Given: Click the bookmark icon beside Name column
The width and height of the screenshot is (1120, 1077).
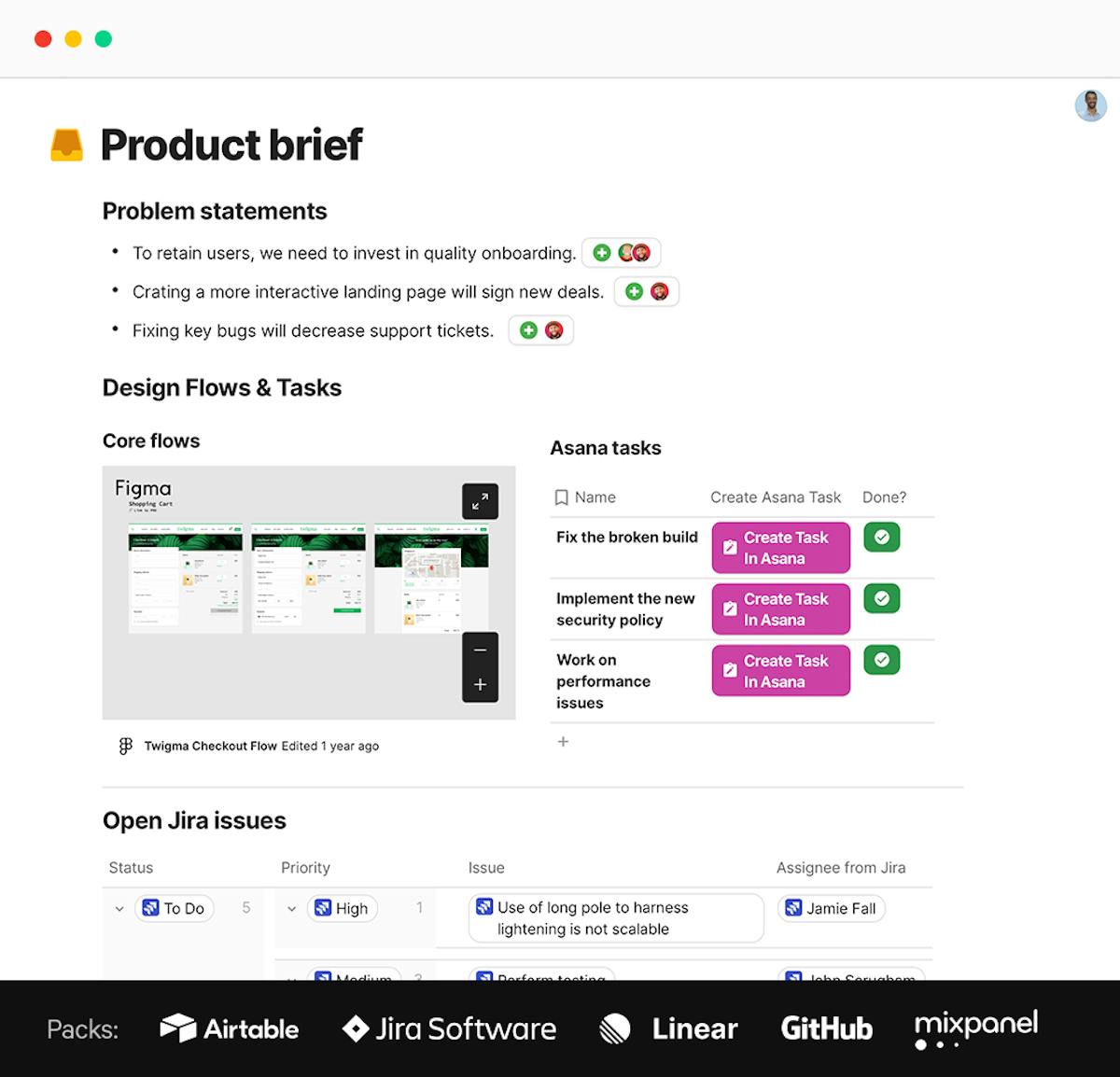Looking at the screenshot, I should (561, 497).
